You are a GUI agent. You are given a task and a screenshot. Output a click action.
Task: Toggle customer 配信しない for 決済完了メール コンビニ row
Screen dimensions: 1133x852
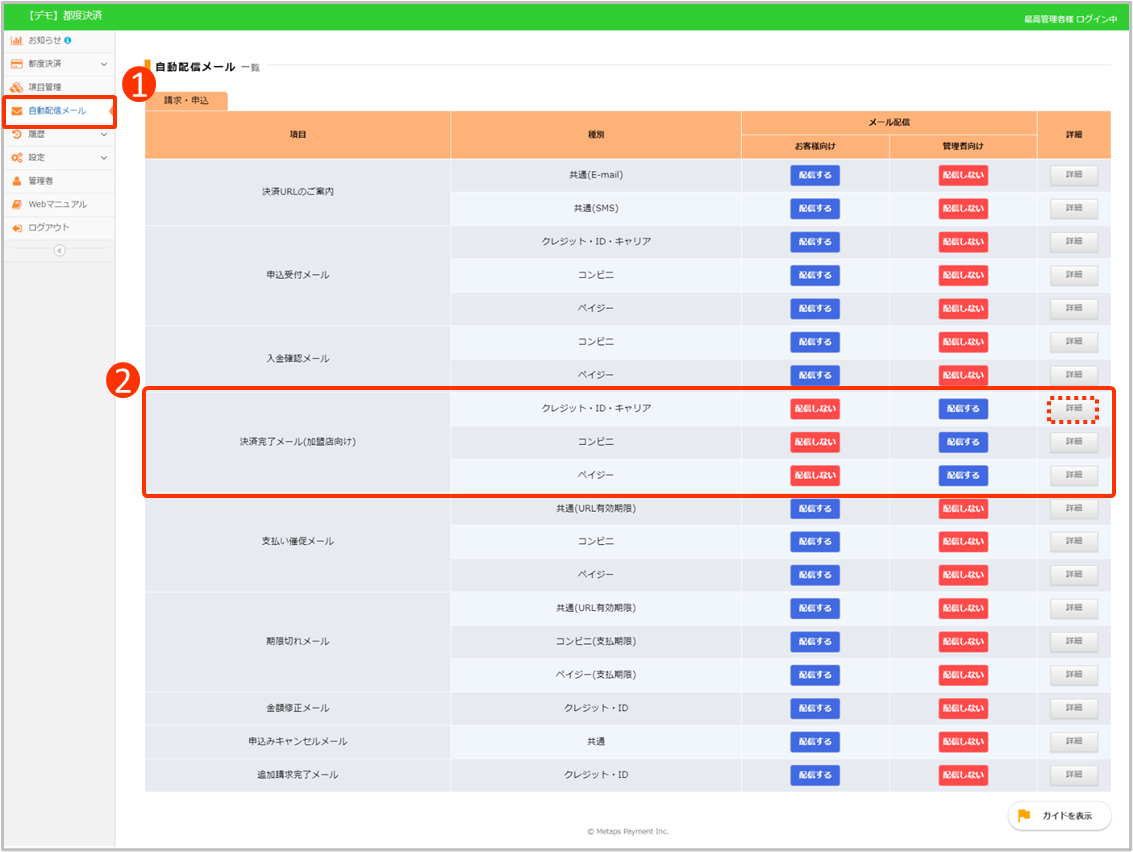[x=815, y=442]
